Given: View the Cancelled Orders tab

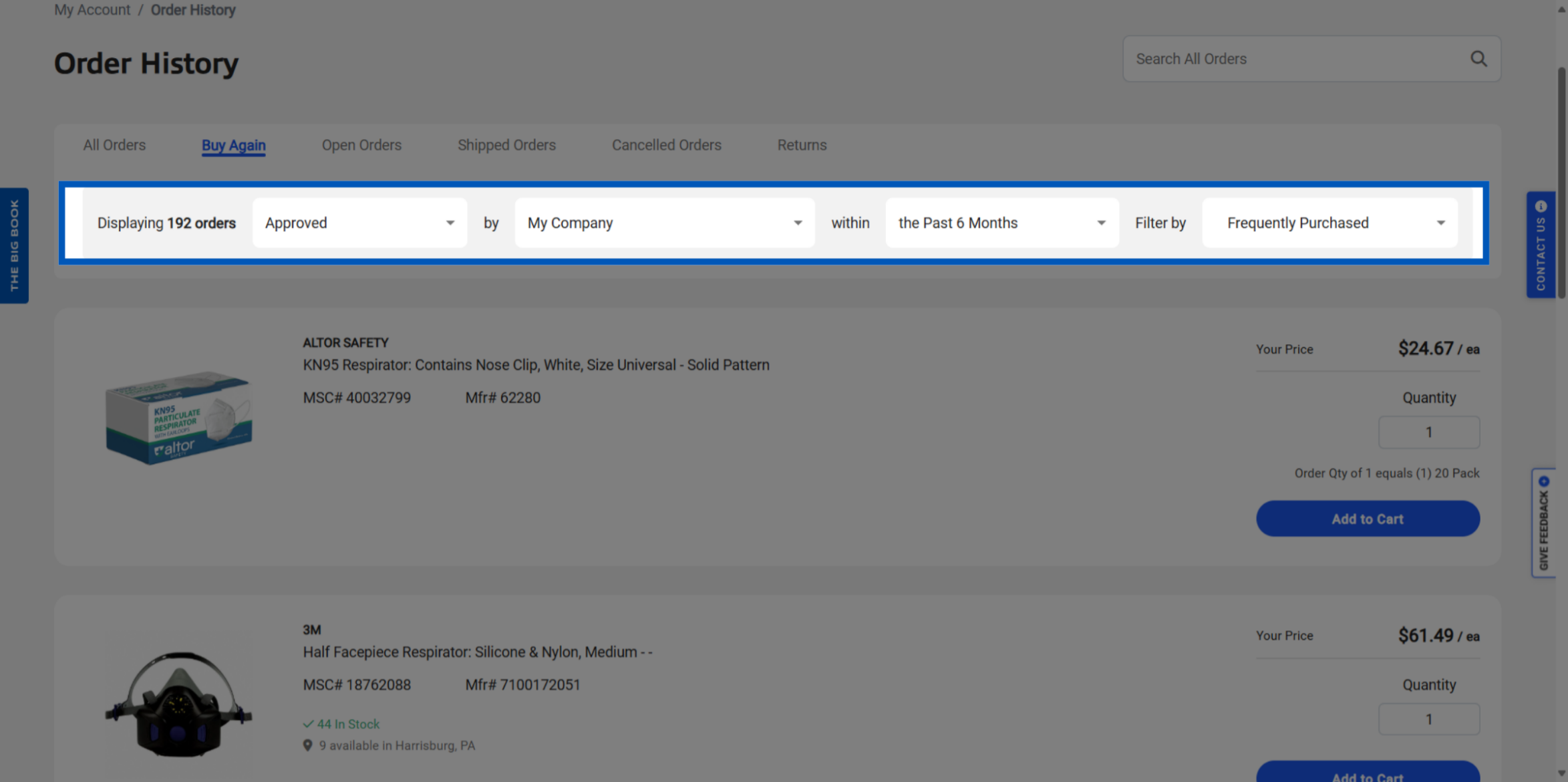Looking at the screenshot, I should pos(667,145).
